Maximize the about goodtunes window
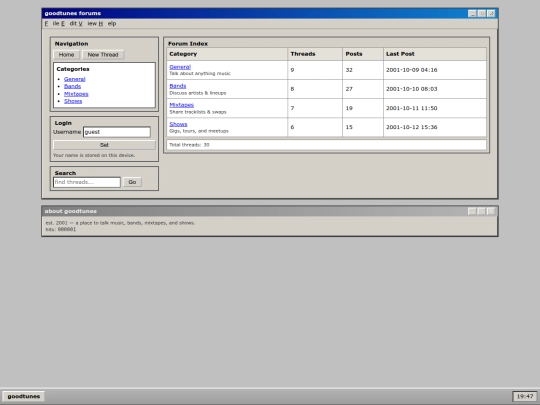The image size is (540, 405). (482, 211)
